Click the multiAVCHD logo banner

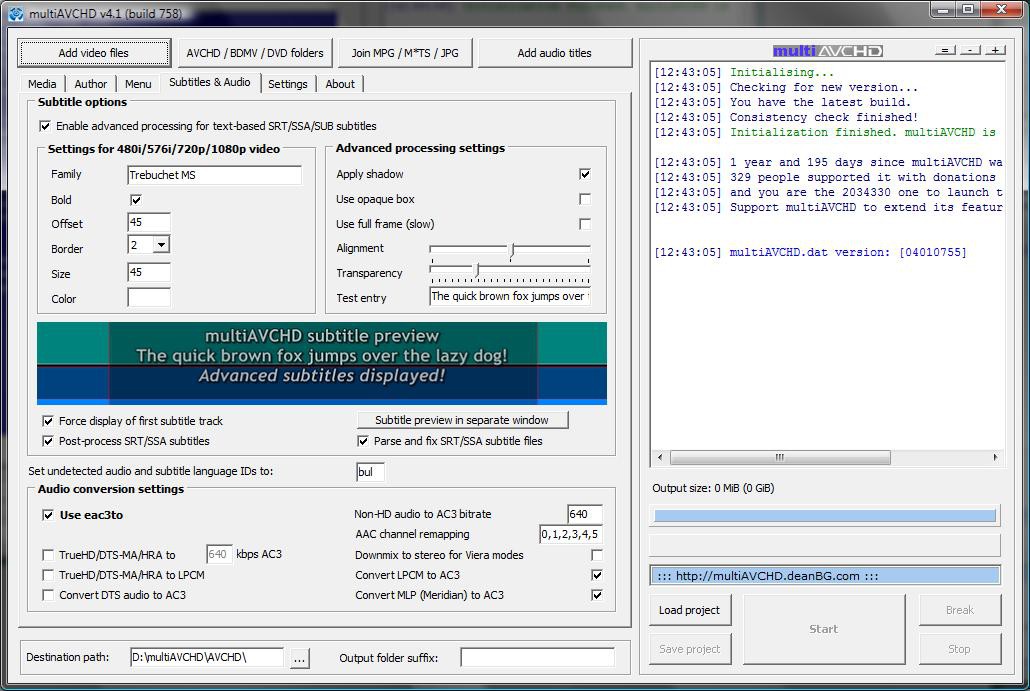pos(827,51)
